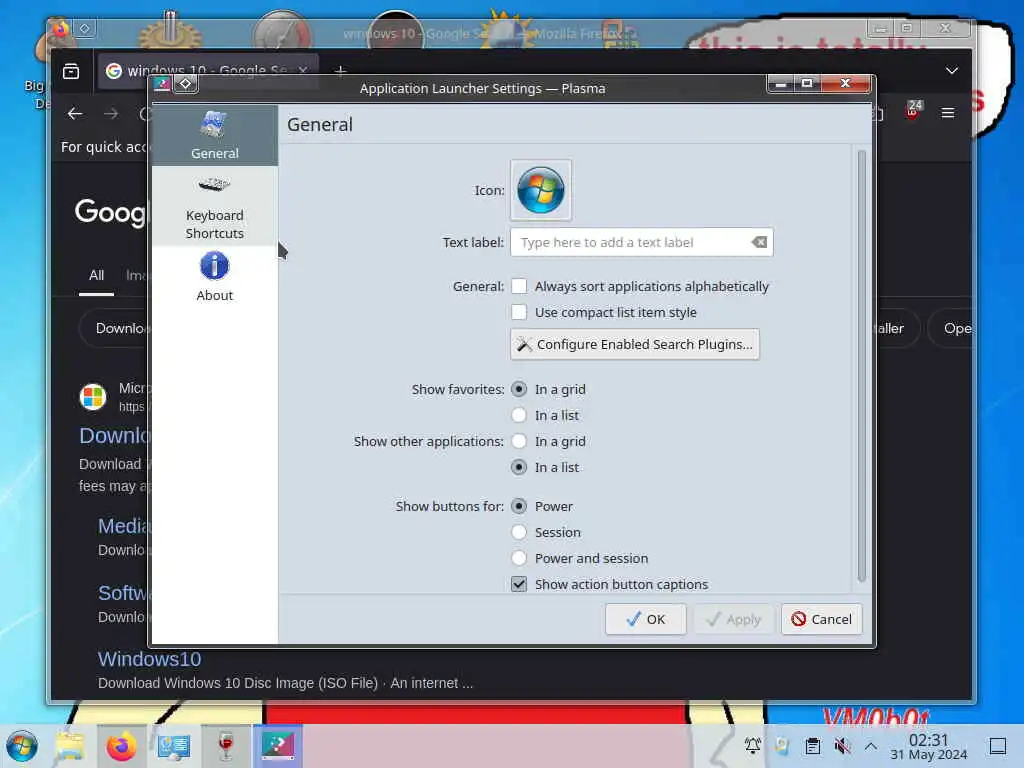Click OK to confirm settings
Screen dimensions: 1024x768
[645, 619]
